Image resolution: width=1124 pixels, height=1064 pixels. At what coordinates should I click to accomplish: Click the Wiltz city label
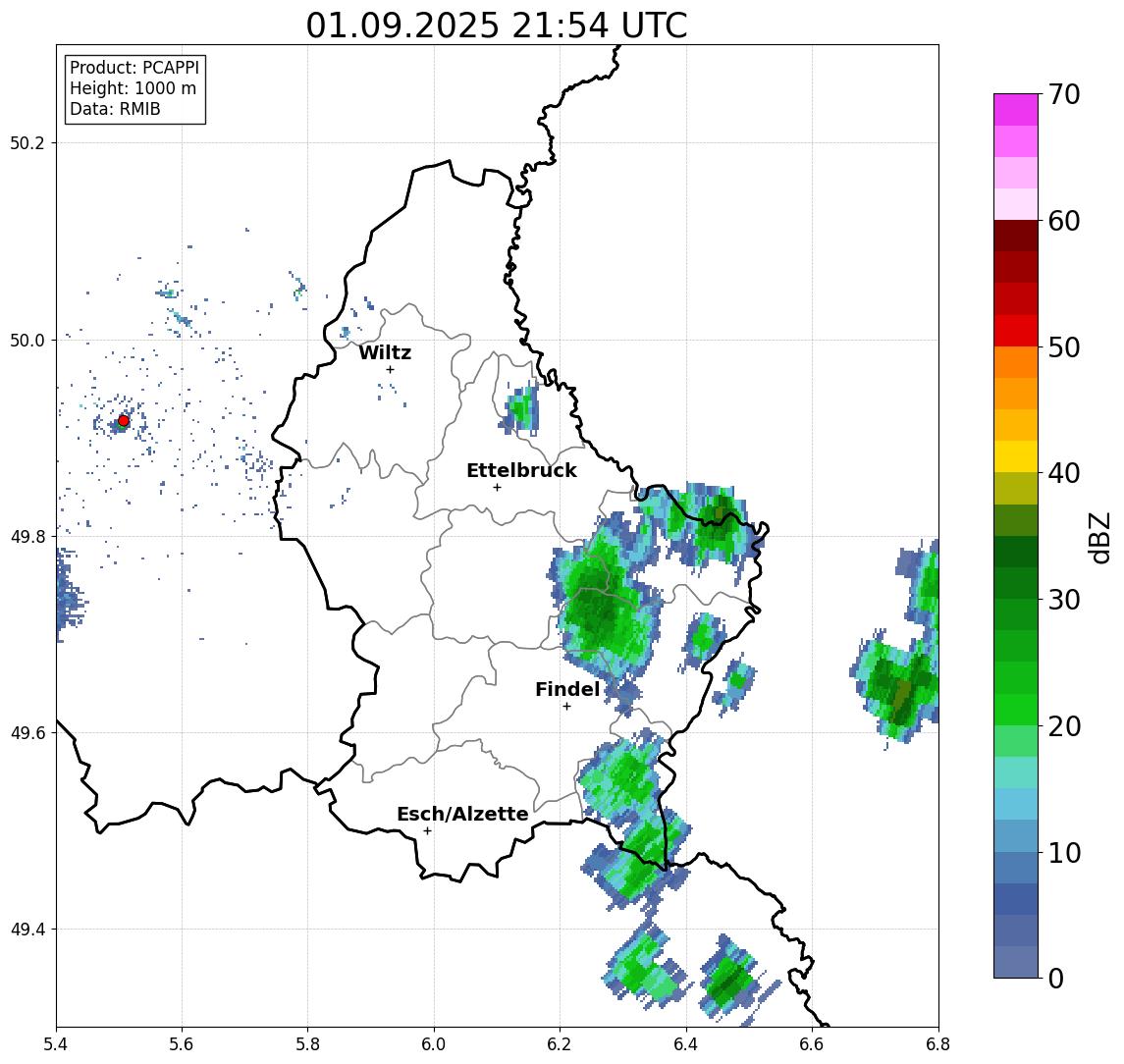click(x=385, y=352)
